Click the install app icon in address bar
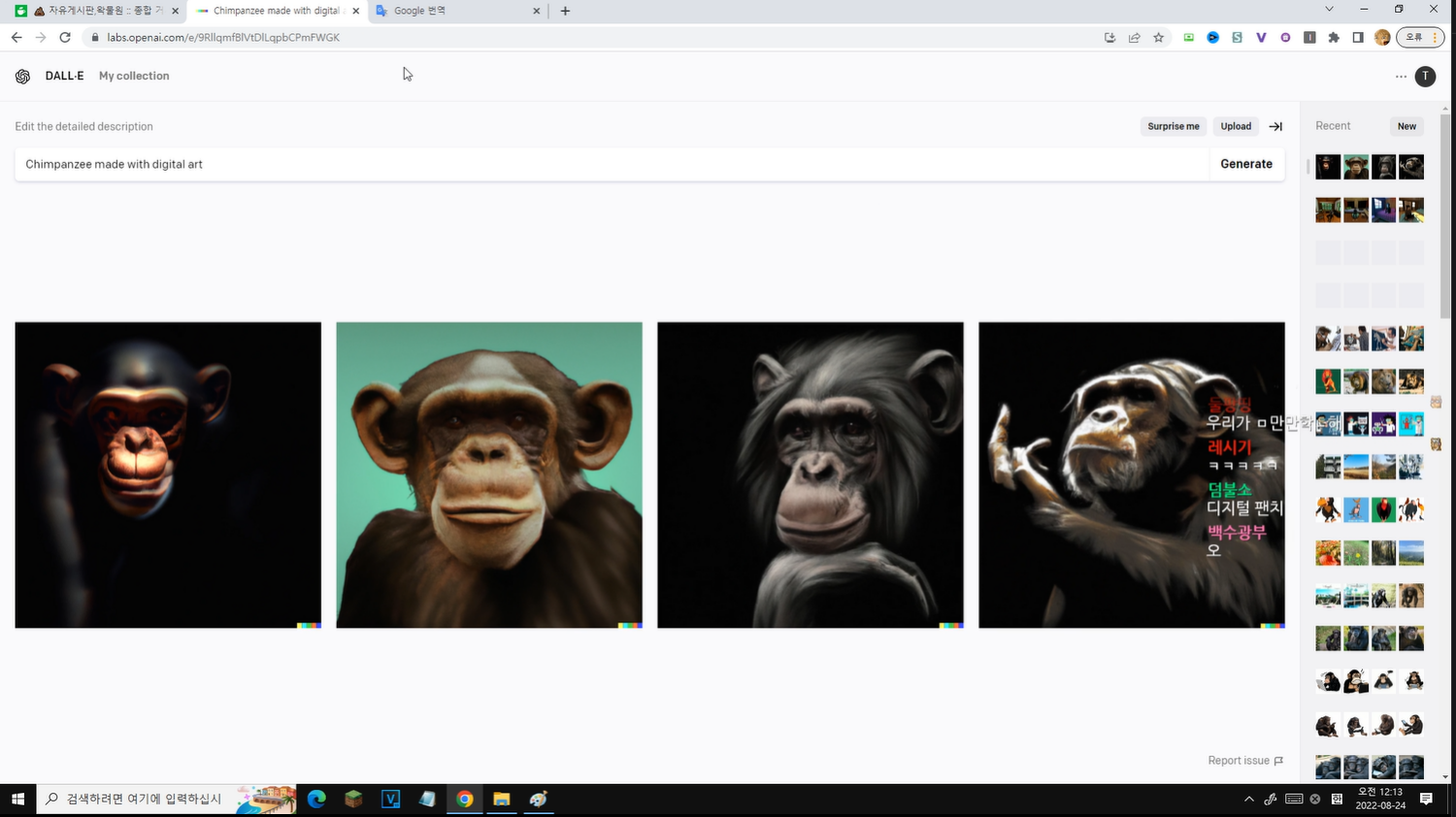 tap(1109, 38)
